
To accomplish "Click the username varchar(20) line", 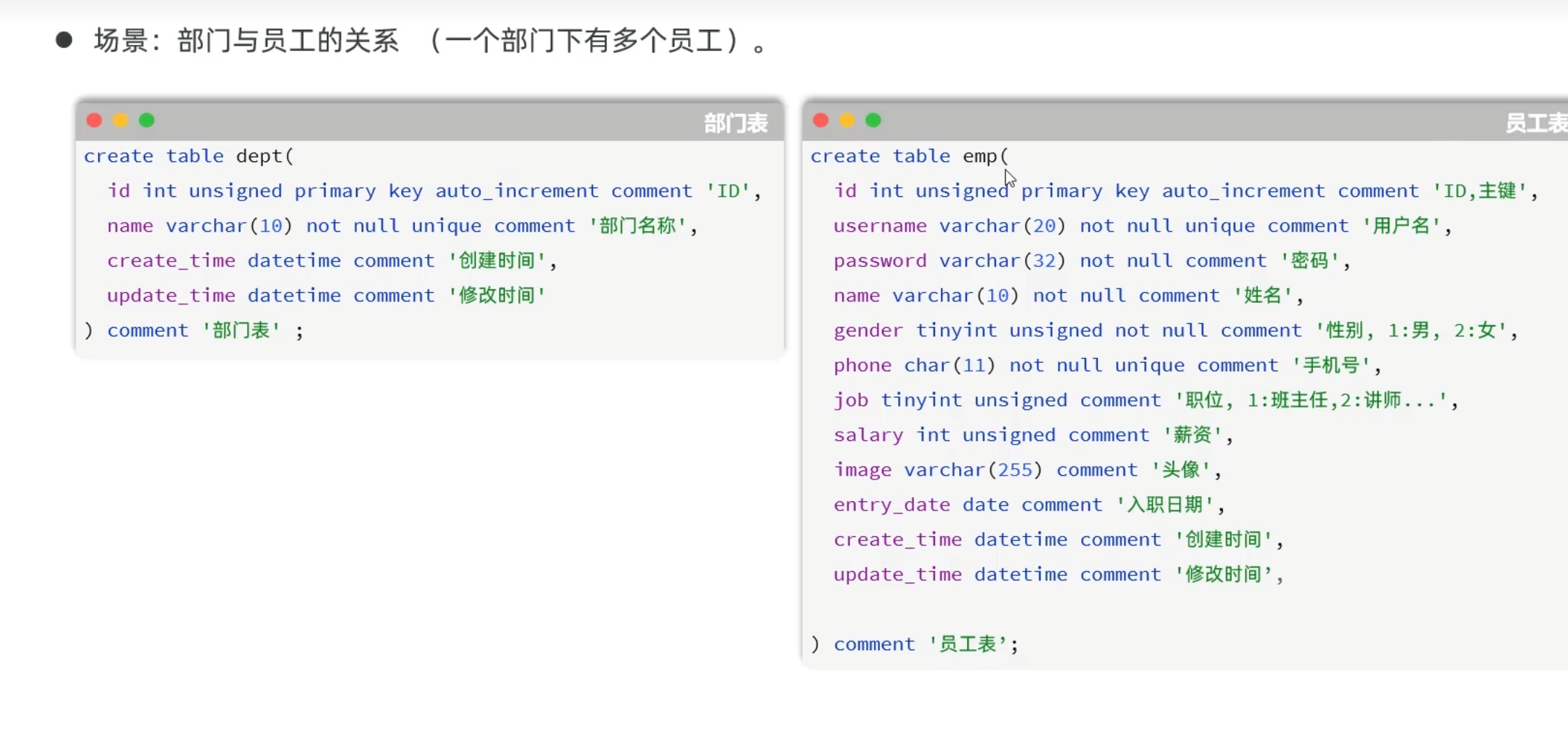I will point(1141,226).
